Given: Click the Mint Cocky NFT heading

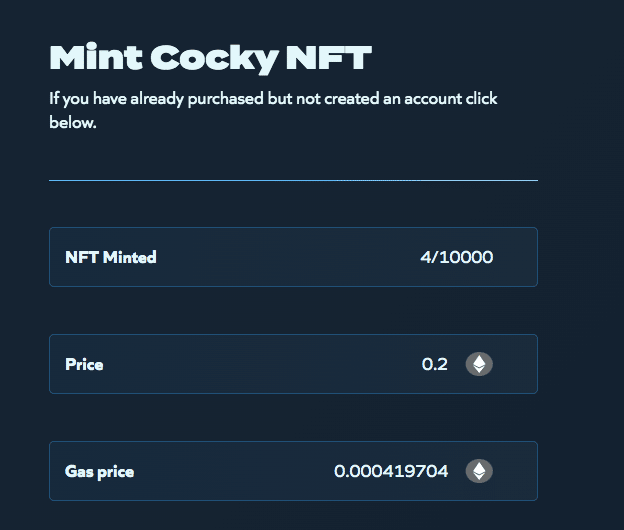Looking at the screenshot, I should [x=211, y=58].
